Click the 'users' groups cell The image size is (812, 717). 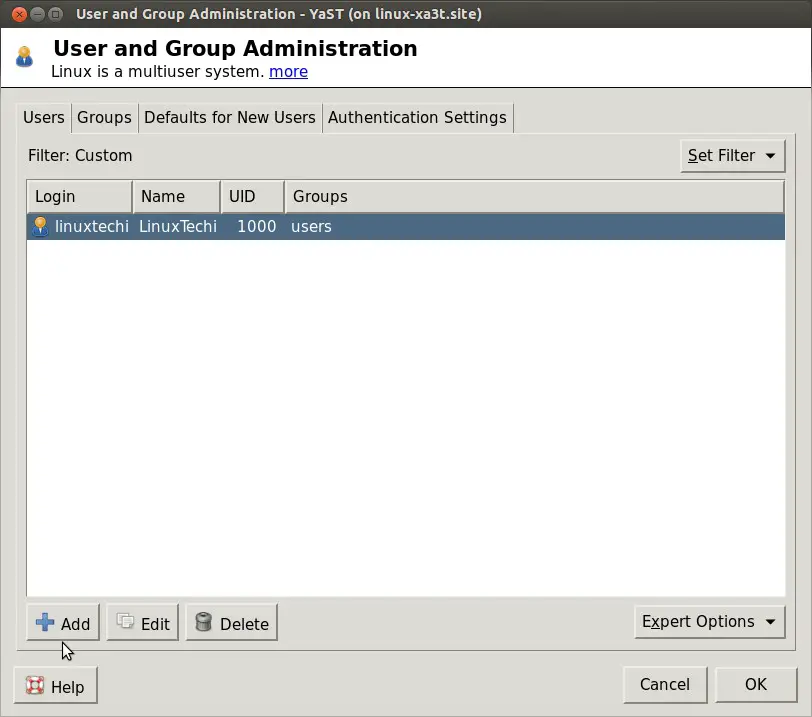click(311, 227)
